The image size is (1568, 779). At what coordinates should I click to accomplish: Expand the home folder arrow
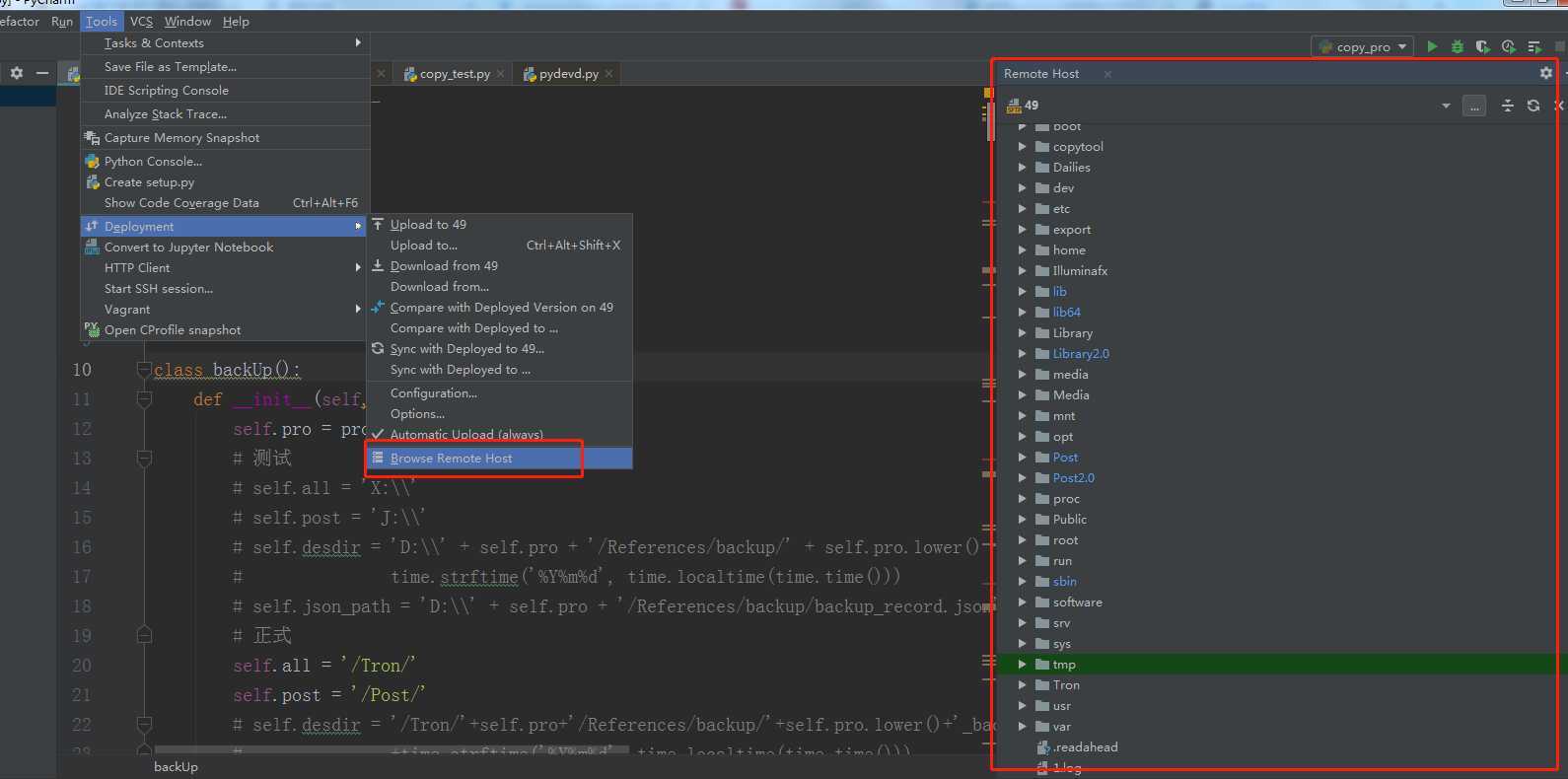(x=1023, y=249)
